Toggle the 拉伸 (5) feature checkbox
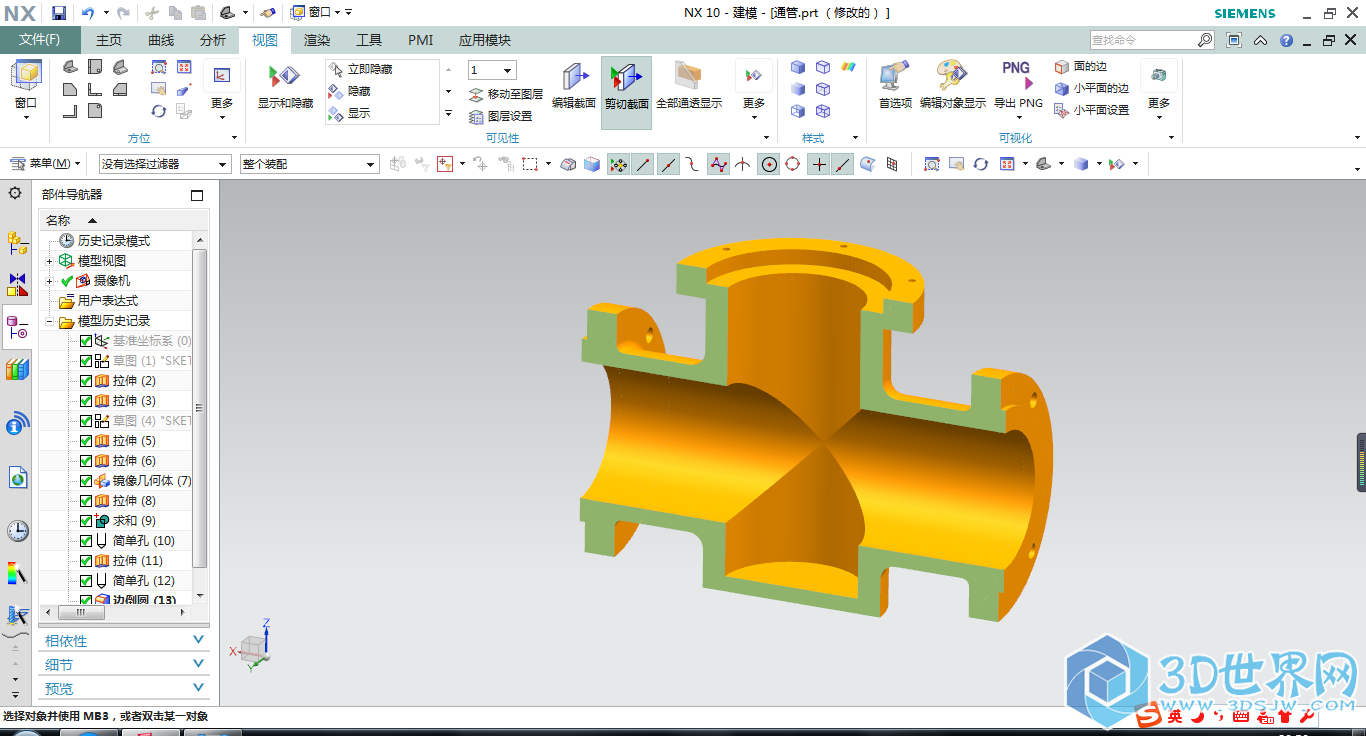Viewport: 1366px width, 736px height. [86, 441]
